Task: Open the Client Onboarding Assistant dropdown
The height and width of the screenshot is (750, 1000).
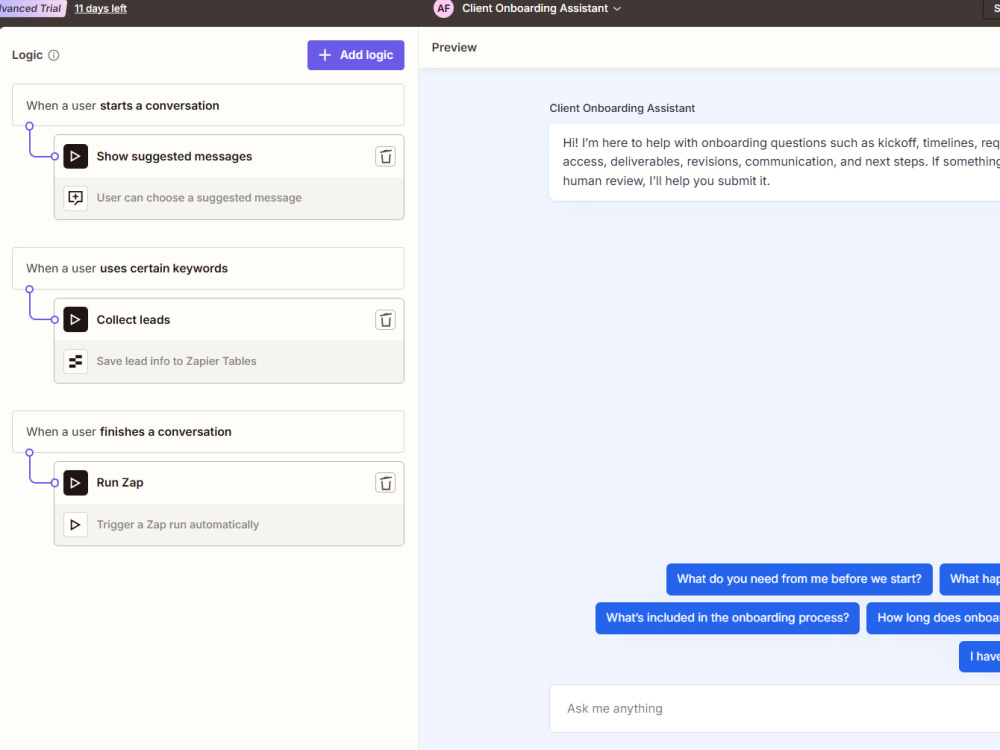Action: [541, 8]
